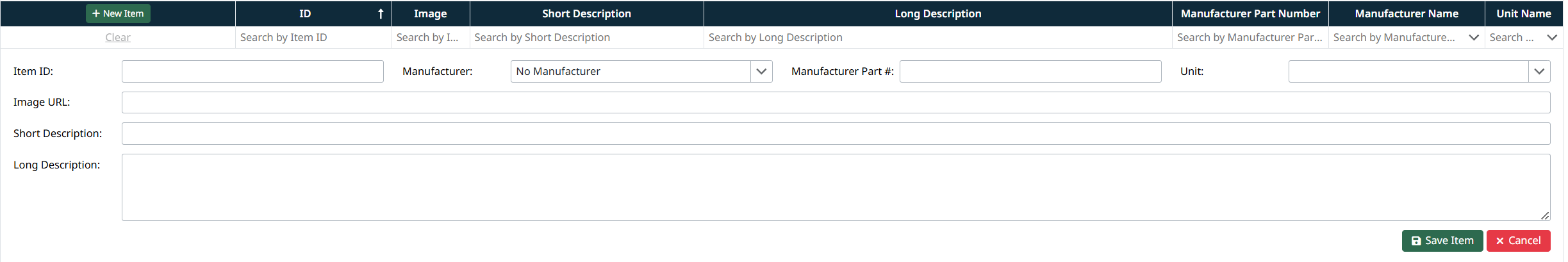The width and height of the screenshot is (1568, 262).
Task: Click the Search by Item ID filter
Action: 313,37
